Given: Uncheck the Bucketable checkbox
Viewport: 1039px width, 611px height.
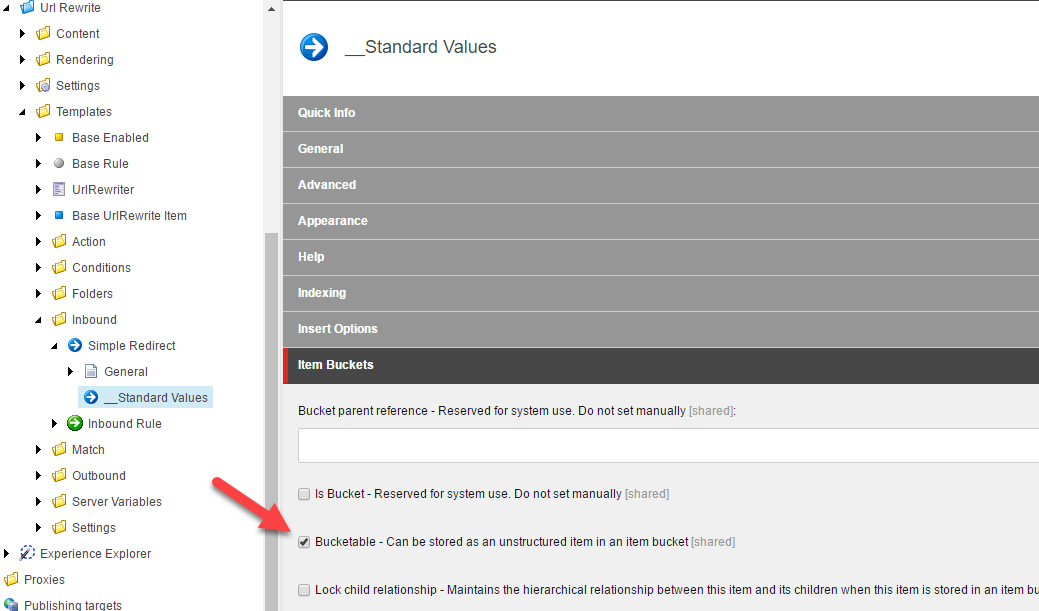Looking at the screenshot, I should tap(304, 542).
